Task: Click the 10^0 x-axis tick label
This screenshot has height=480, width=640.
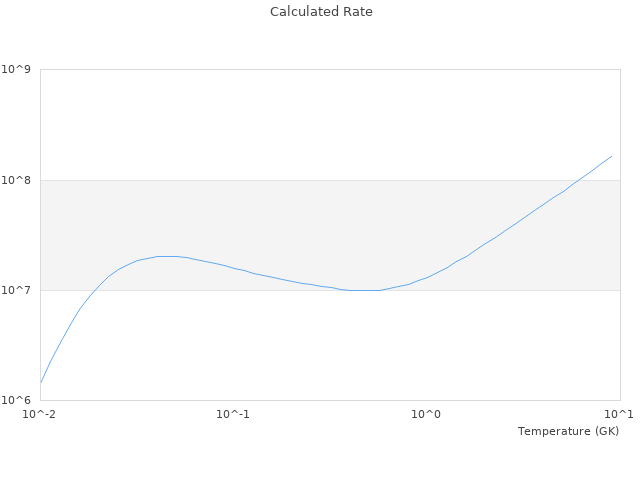Action: click(427, 414)
